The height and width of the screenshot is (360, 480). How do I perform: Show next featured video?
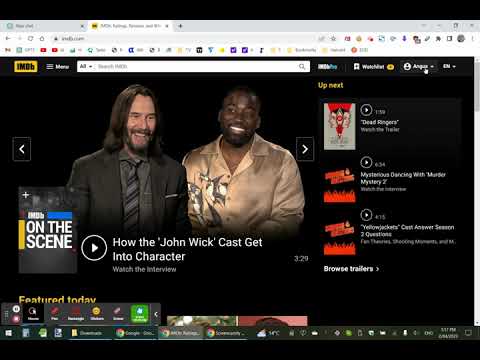point(305,149)
